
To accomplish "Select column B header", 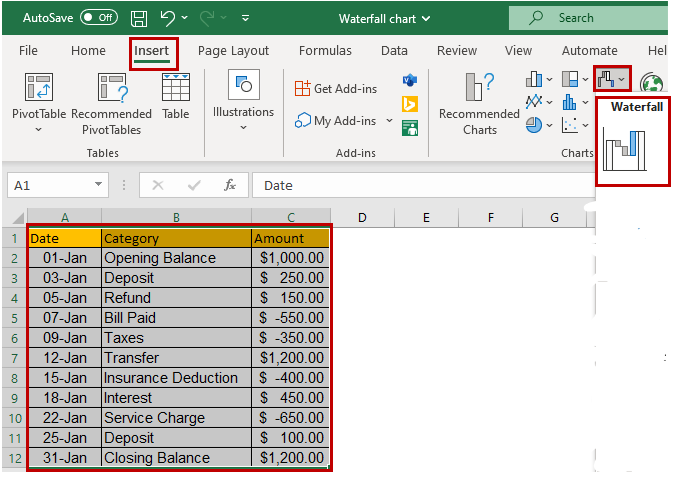I will pyautogui.click(x=176, y=218).
